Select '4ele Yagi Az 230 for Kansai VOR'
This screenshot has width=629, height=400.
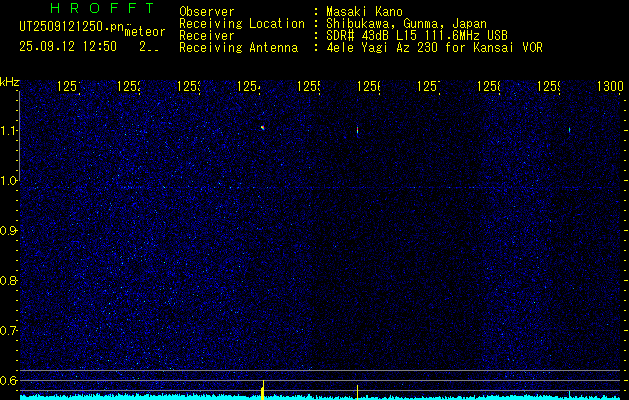pos(434,48)
